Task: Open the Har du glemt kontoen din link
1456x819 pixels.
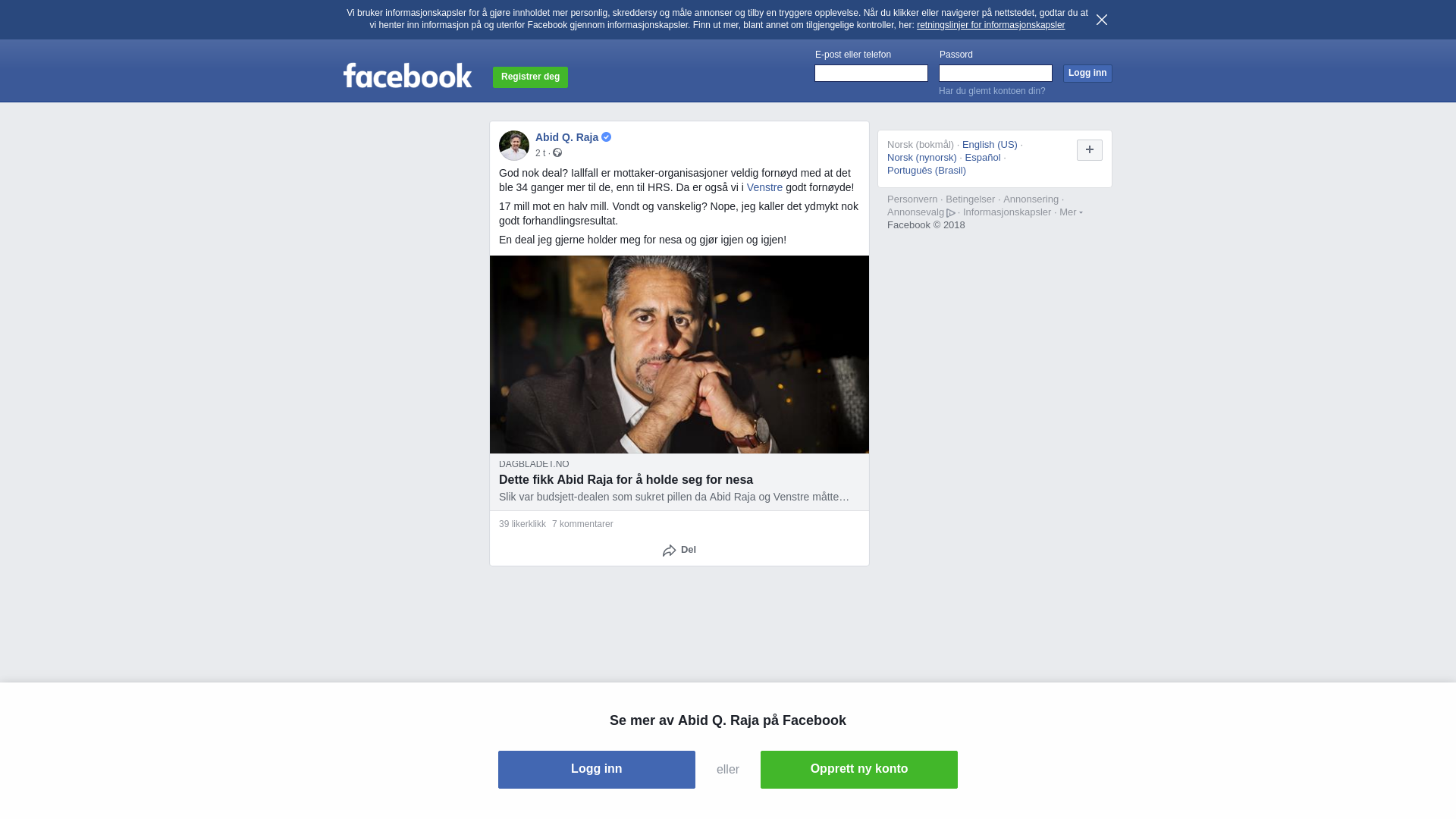Action: pyautogui.click(x=992, y=91)
